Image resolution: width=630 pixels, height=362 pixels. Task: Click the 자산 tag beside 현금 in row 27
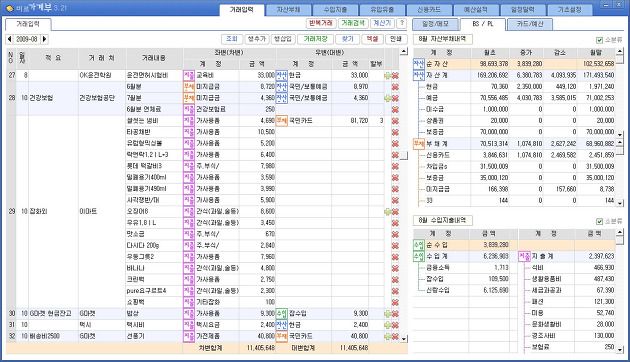[x=282, y=76]
